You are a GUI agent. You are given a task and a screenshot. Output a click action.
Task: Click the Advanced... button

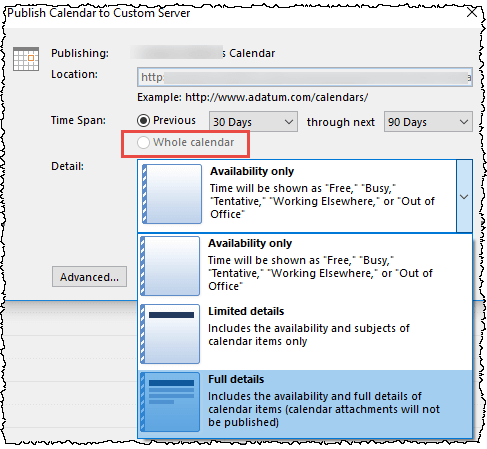pyautogui.click(x=89, y=277)
